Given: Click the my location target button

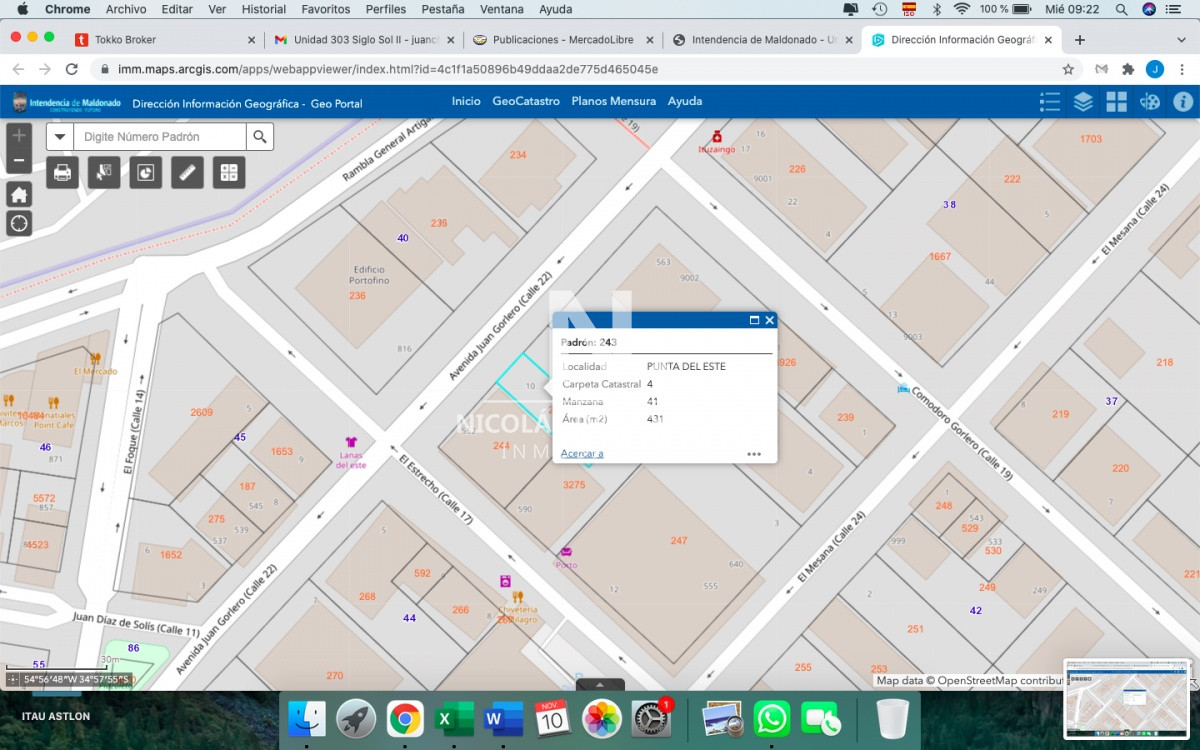Looking at the screenshot, I should click(19, 223).
